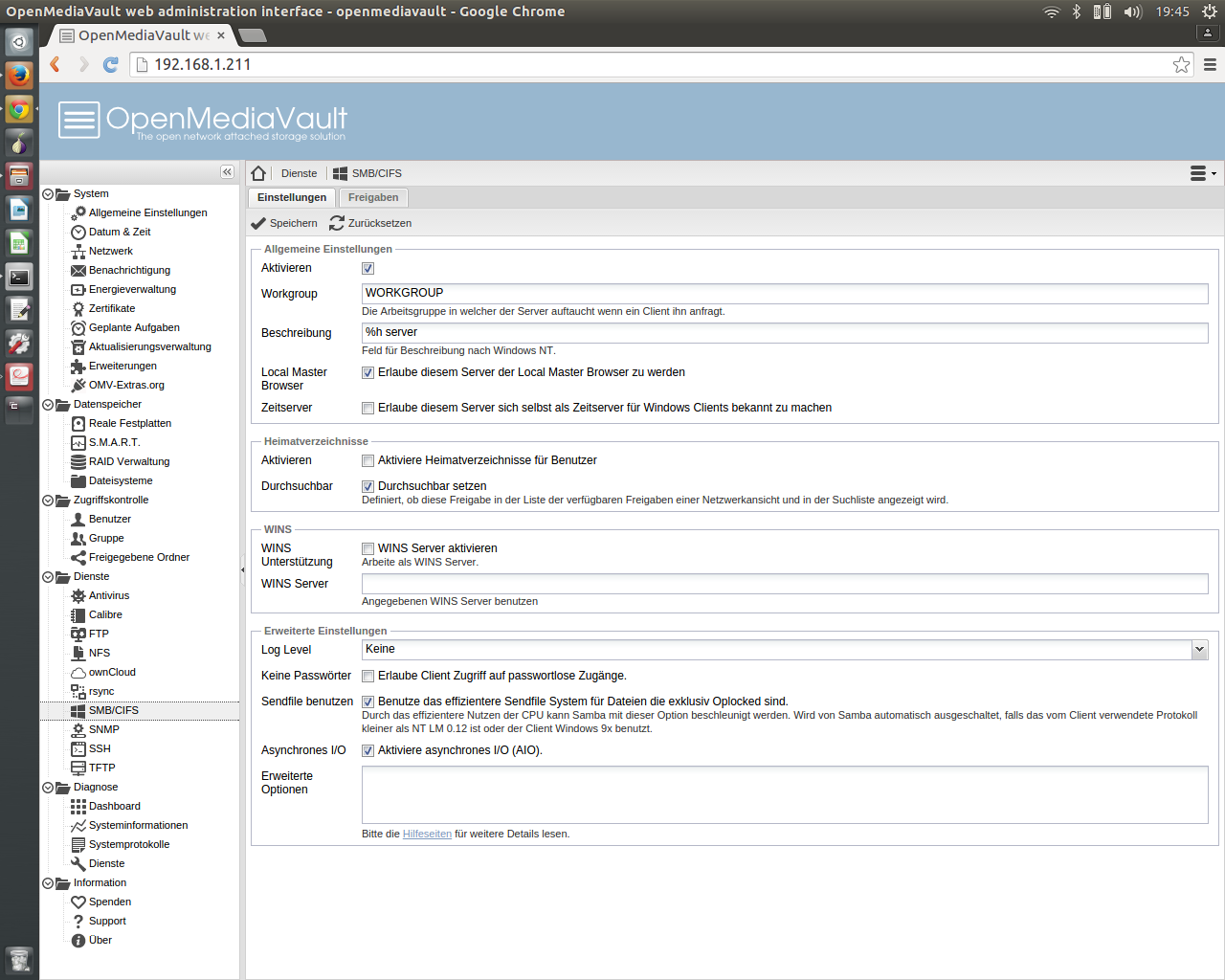Open the Zertifikate icon

click(x=78, y=308)
